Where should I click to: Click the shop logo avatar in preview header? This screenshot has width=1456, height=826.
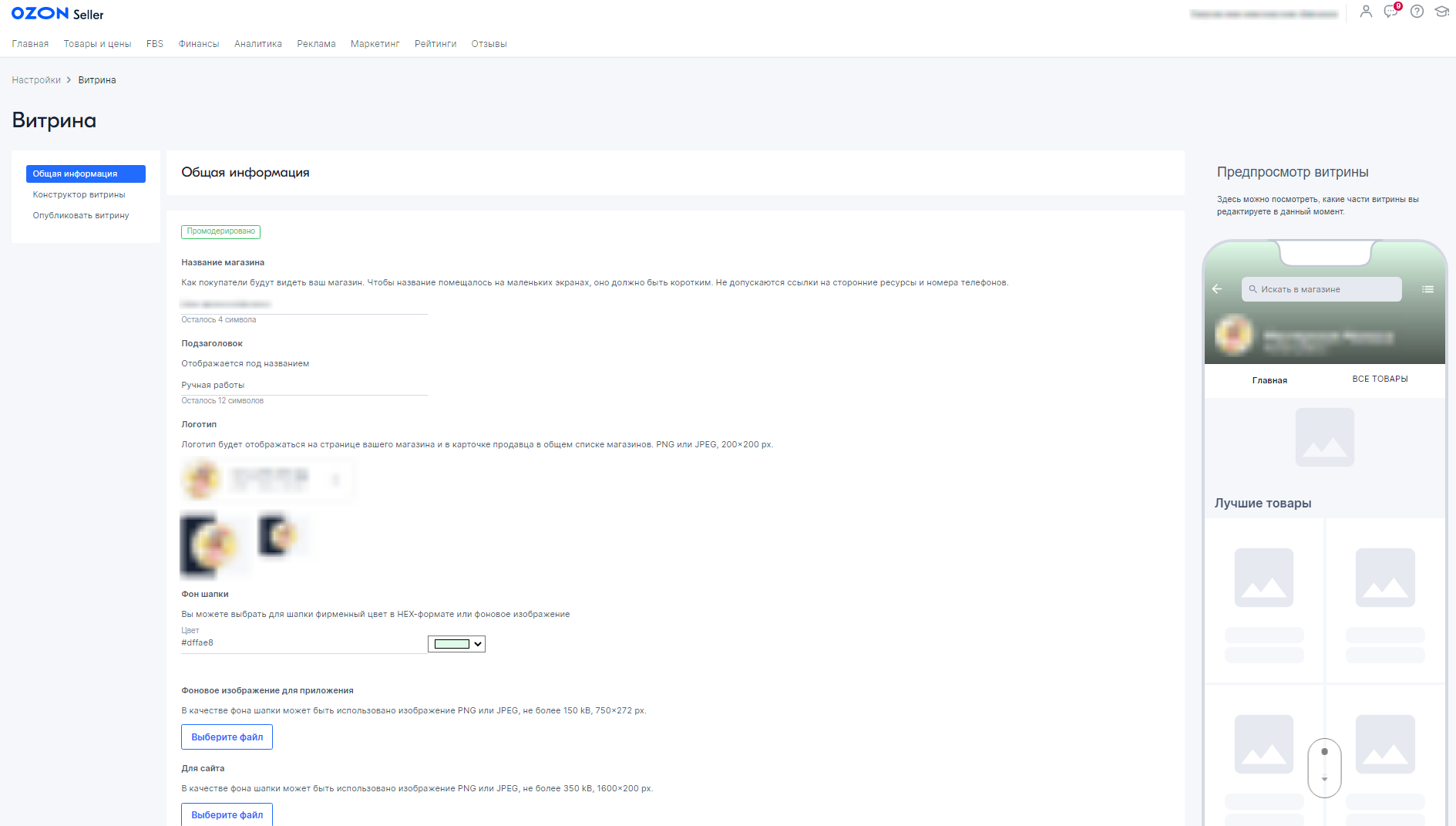[1234, 335]
